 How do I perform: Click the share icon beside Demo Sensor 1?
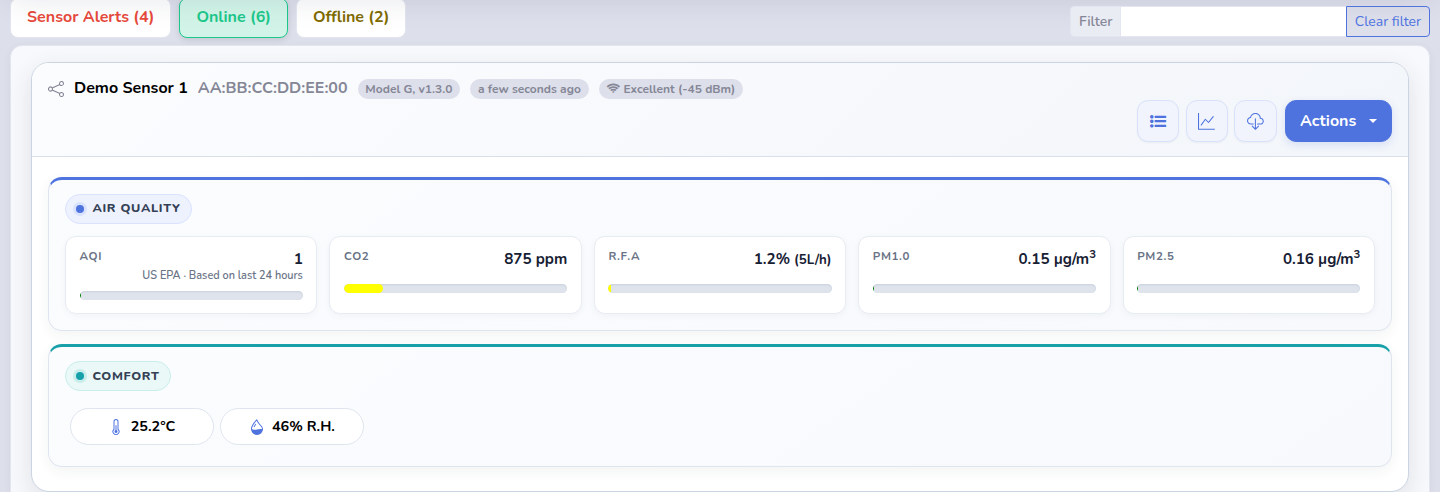coord(56,89)
